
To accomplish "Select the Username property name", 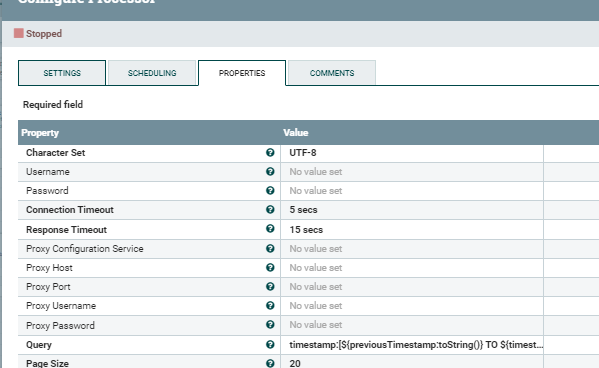I will click(48, 172).
